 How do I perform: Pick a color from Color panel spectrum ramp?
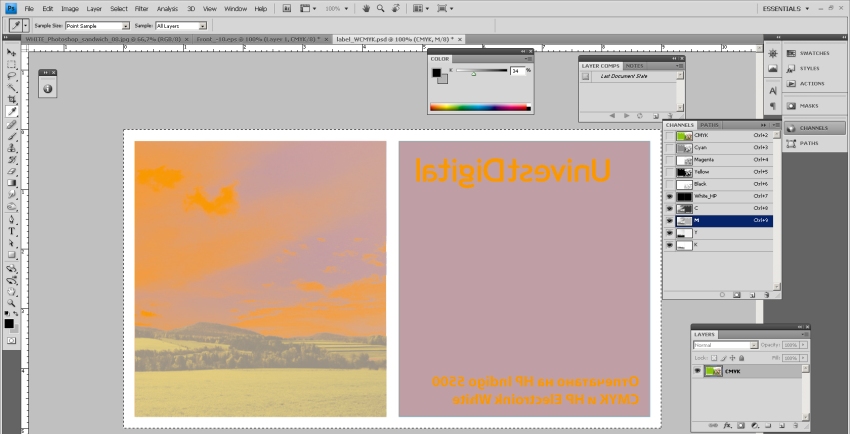(479, 107)
